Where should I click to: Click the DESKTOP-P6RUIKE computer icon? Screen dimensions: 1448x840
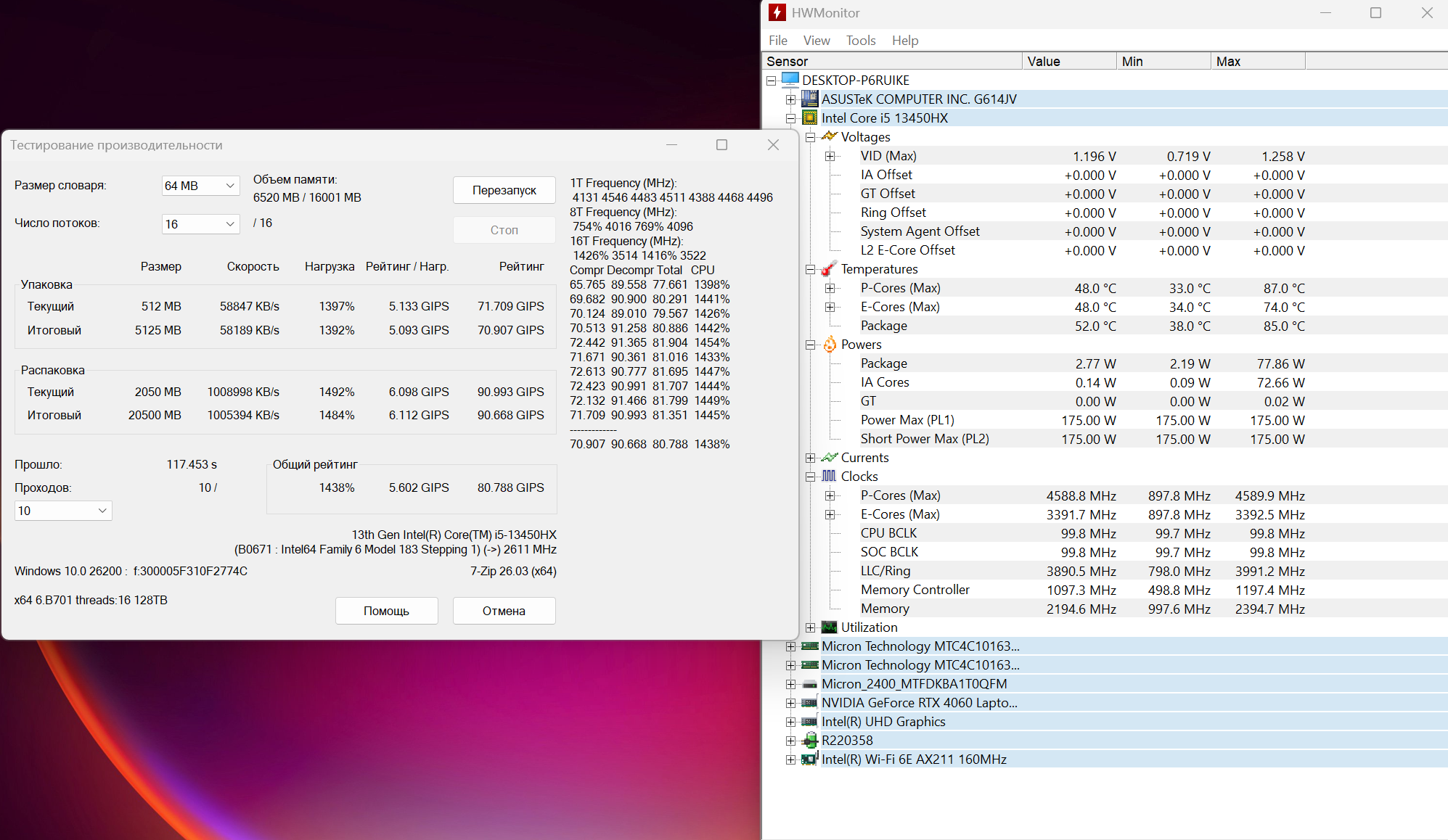click(790, 80)
